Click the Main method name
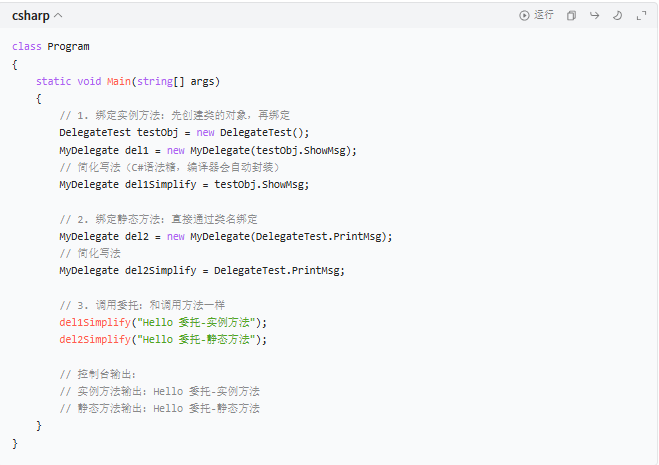 pyautogui.click(x=119, y=81)
